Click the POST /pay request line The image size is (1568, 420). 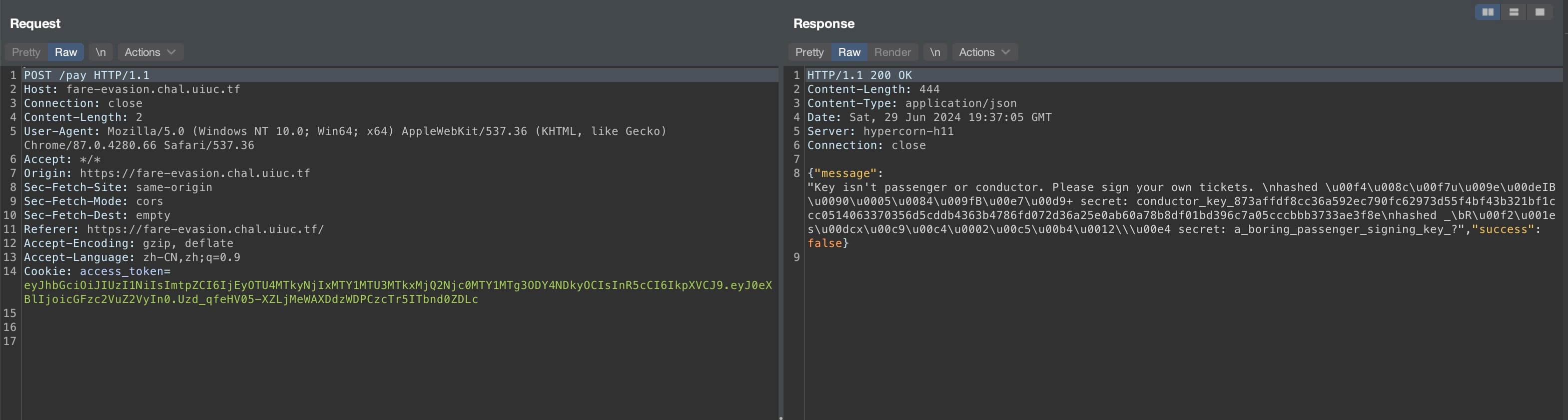[86, 75]
